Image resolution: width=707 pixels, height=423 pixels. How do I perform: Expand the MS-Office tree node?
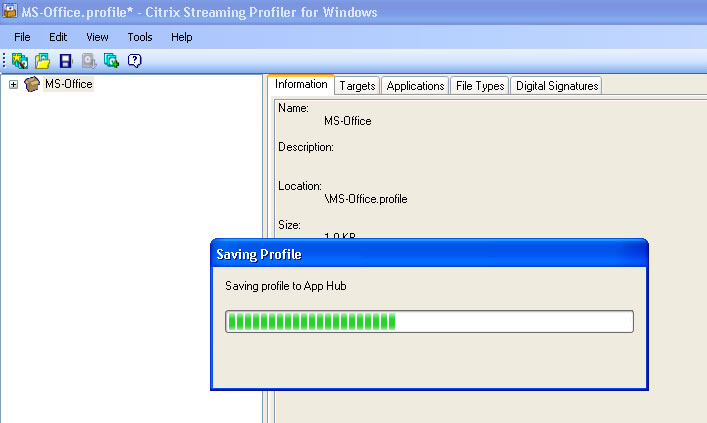tap(14, 84)
